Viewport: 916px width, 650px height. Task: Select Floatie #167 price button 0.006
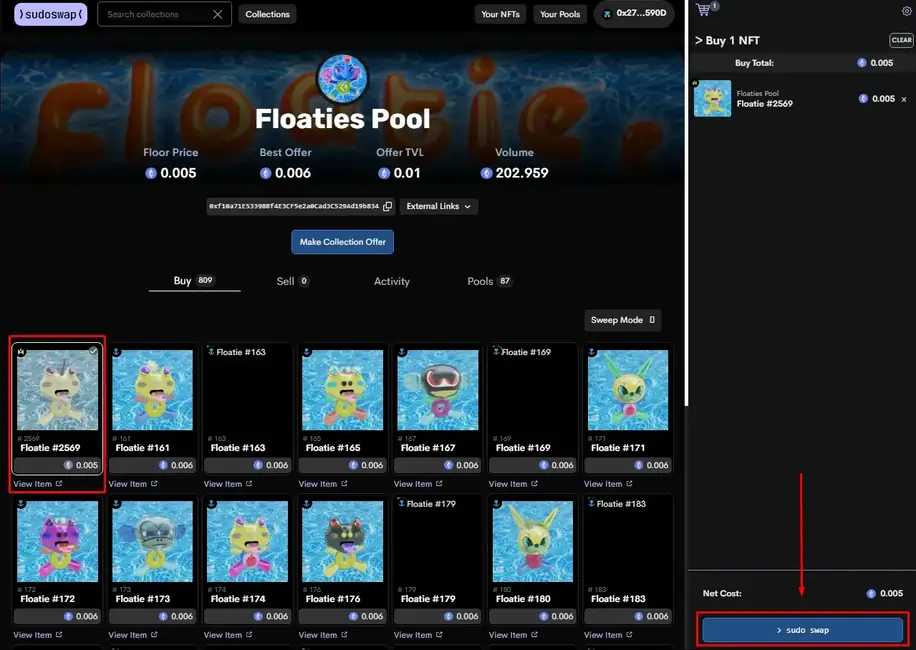(x=438, y=465)
